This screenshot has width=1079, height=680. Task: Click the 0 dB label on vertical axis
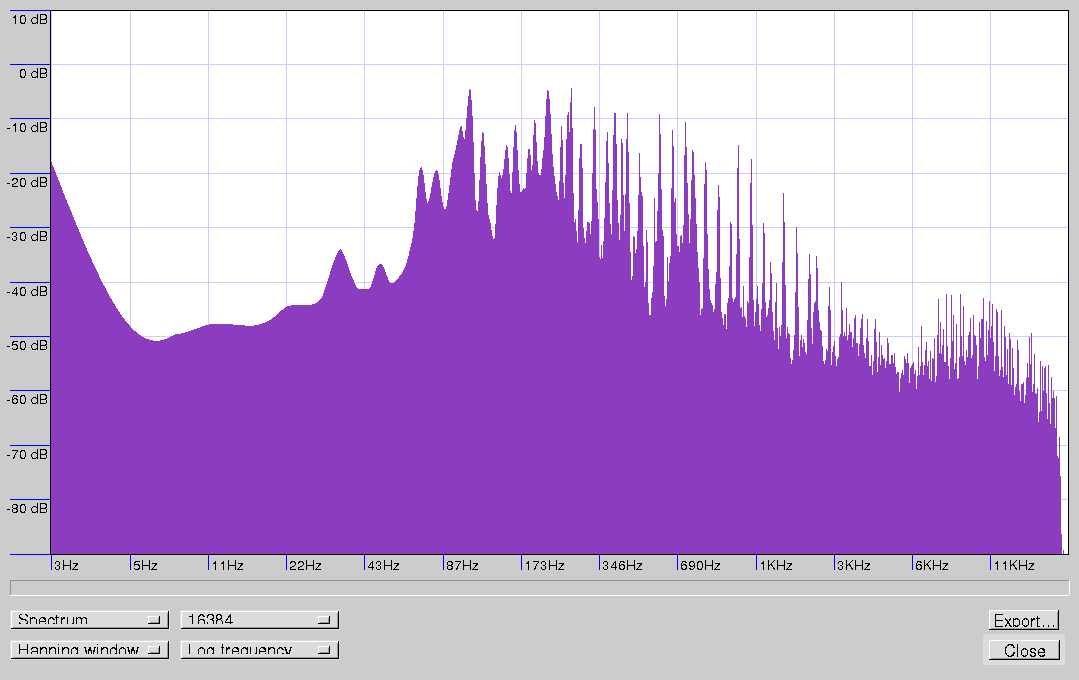pyautogui.click(x=31, y=73)
